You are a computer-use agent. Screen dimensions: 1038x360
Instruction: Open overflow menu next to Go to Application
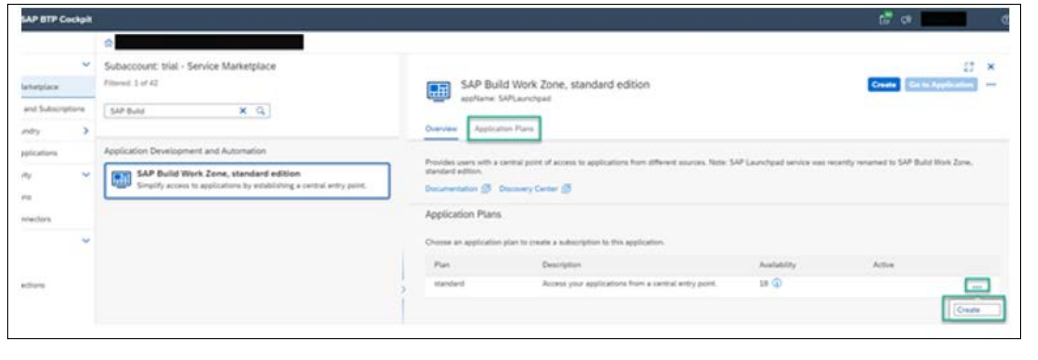click(x=991, y=85)
